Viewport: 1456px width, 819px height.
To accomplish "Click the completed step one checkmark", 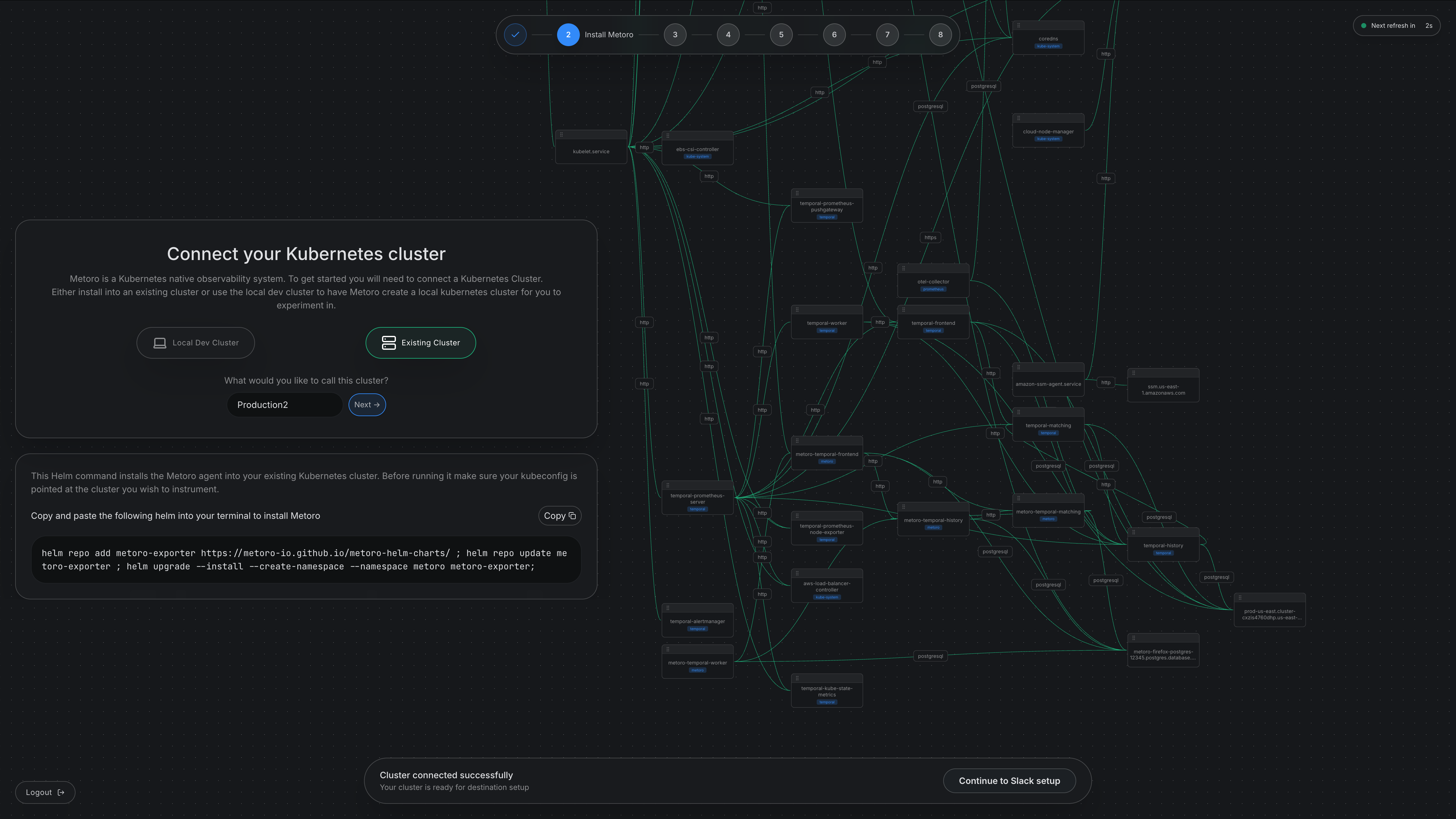I will 515,34.
